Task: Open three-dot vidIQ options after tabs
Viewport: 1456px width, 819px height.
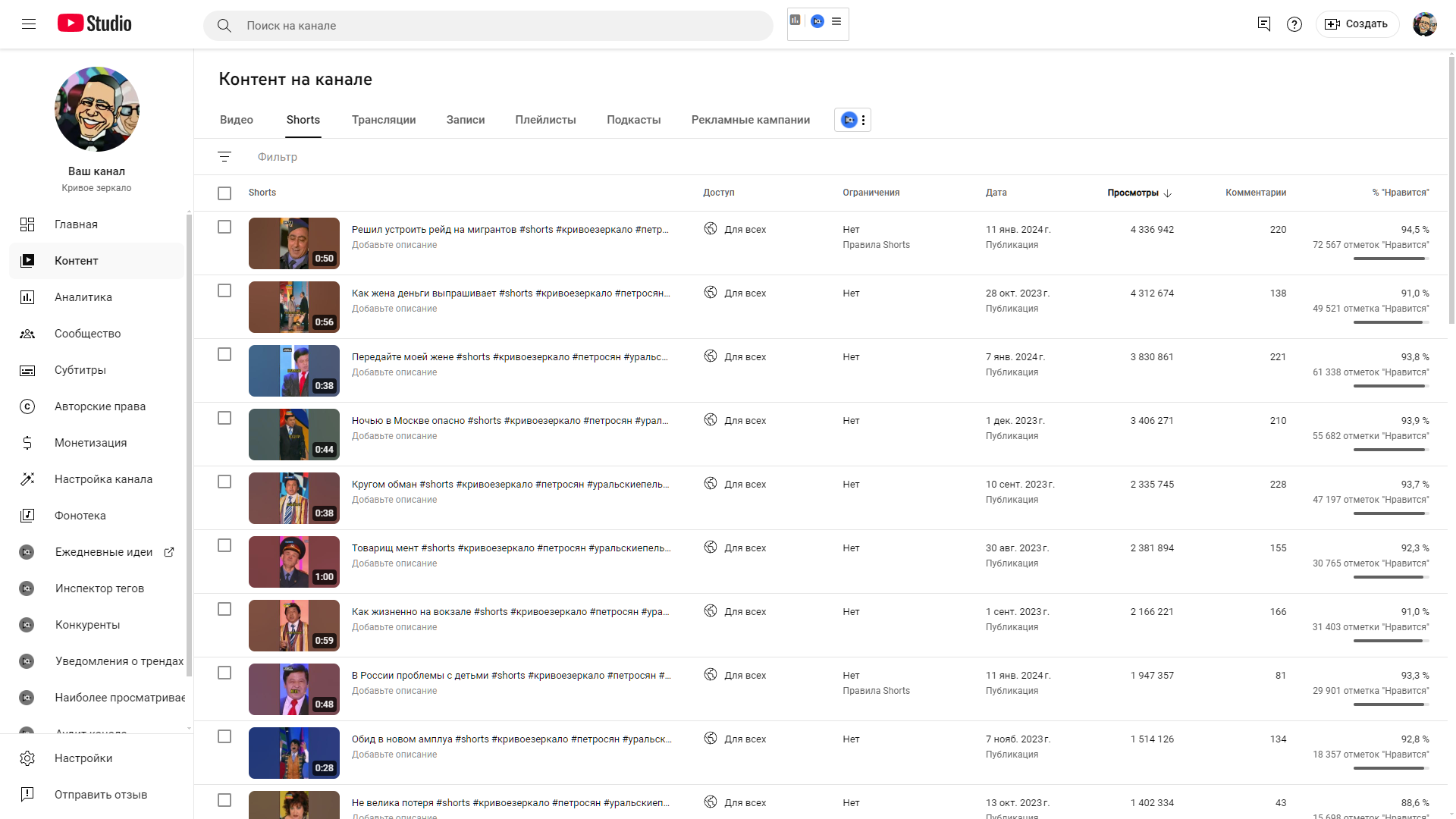Action: tap(863, 120)
